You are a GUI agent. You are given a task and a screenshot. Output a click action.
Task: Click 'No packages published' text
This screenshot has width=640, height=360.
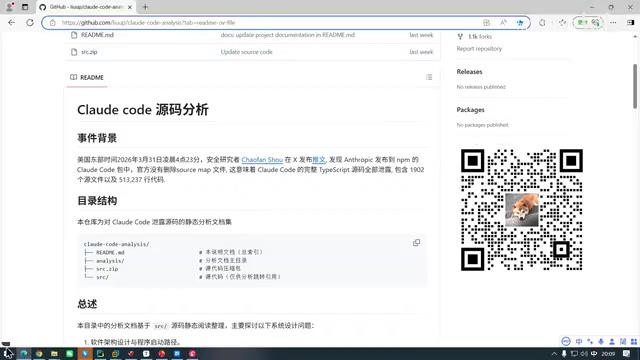click(x=482, y=125)
